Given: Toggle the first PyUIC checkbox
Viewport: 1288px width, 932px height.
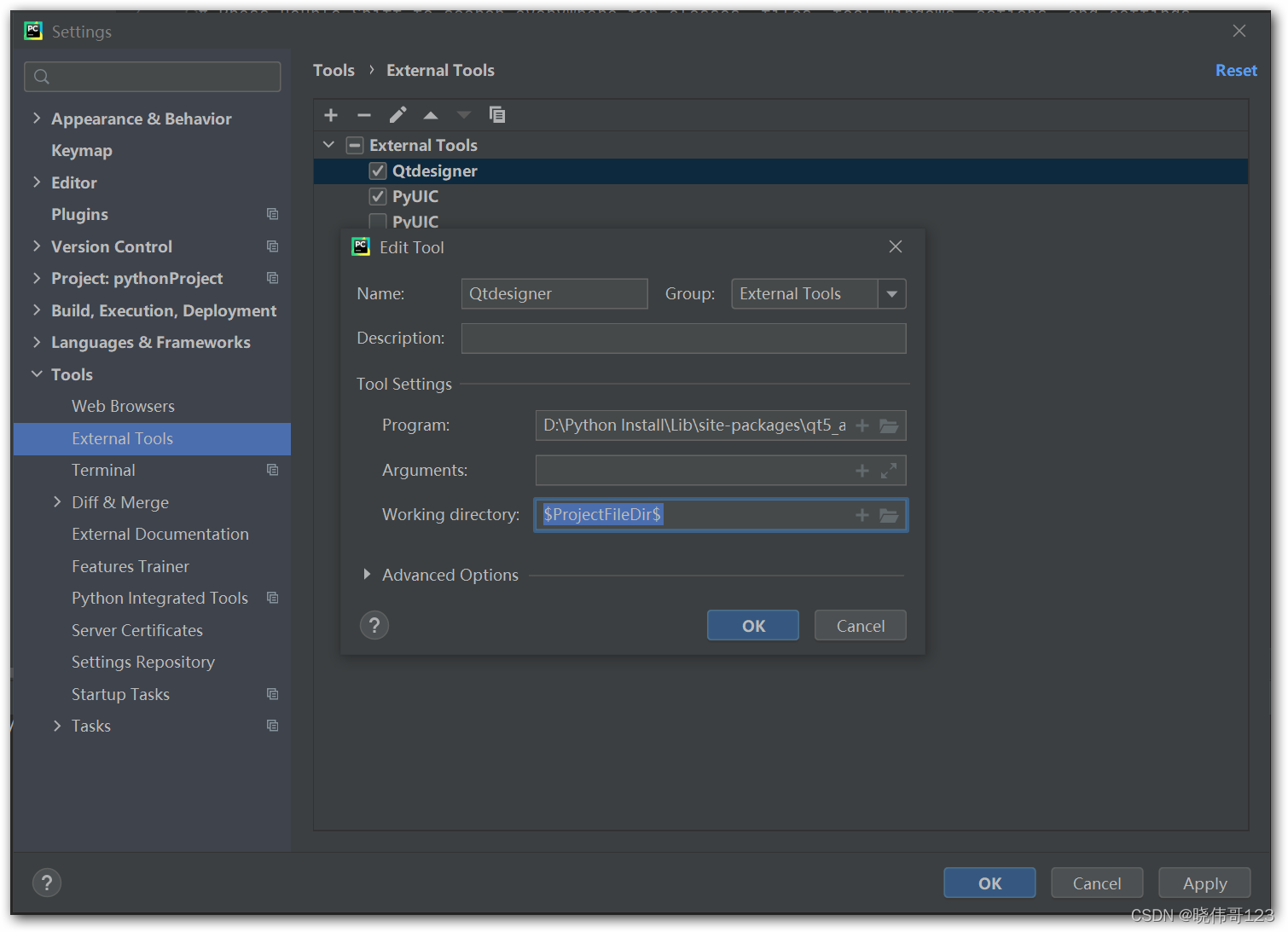Looking at the screenshot, I should click(378, 197).
